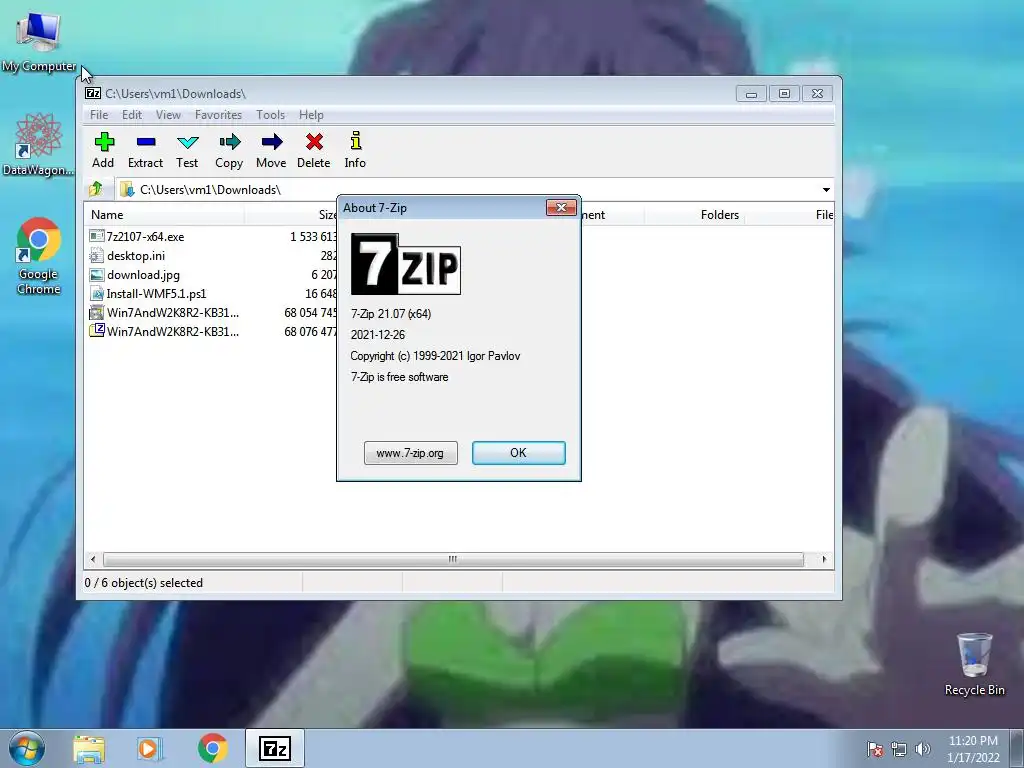Click the scrollbar right arrow
Screen dimensions: 1024x768
tap(824, 559)
